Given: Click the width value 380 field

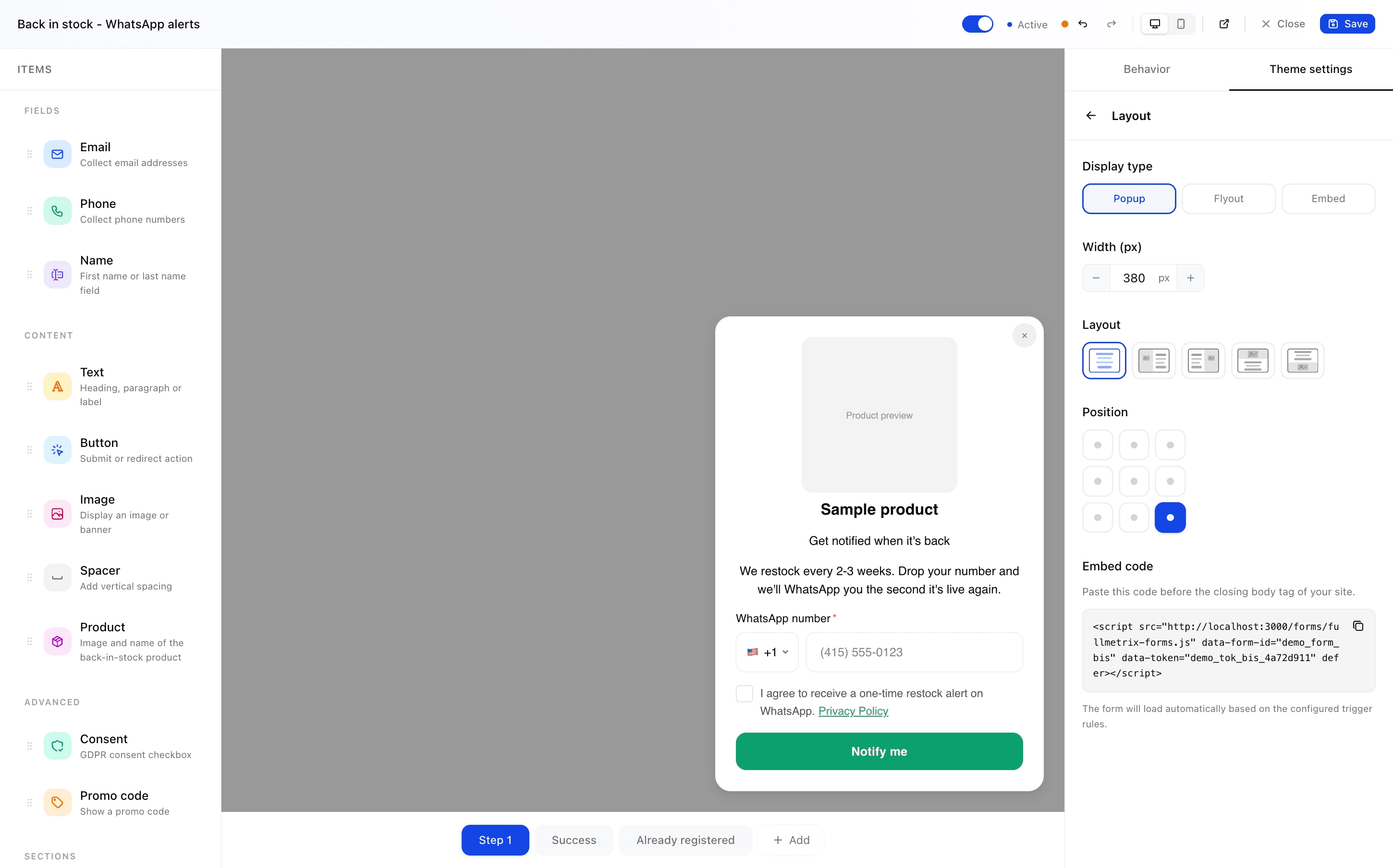Looking at the screenshot, I should (x=1134, y=278).
